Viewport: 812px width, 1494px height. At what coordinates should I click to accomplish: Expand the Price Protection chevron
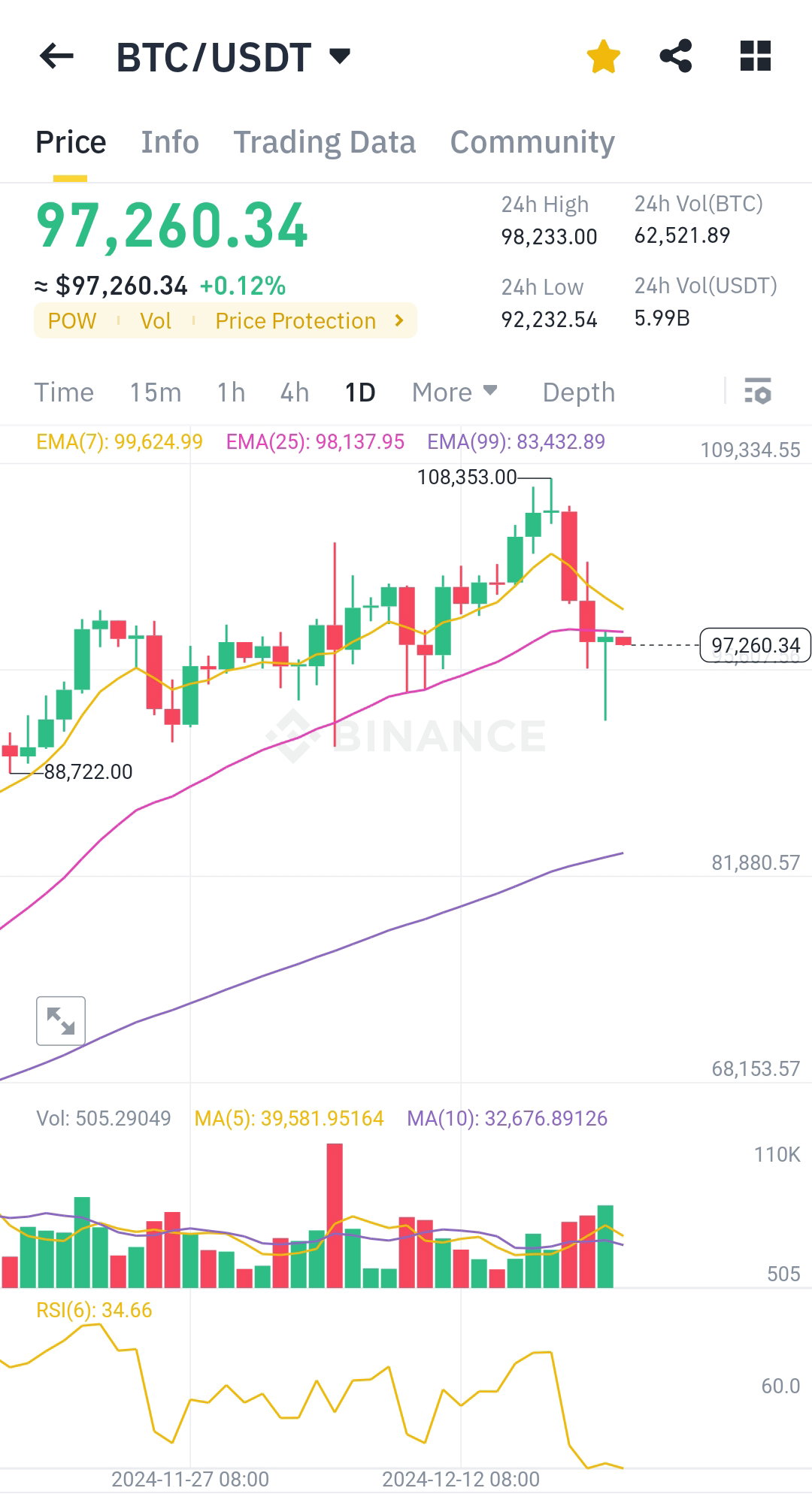point(399,320)
